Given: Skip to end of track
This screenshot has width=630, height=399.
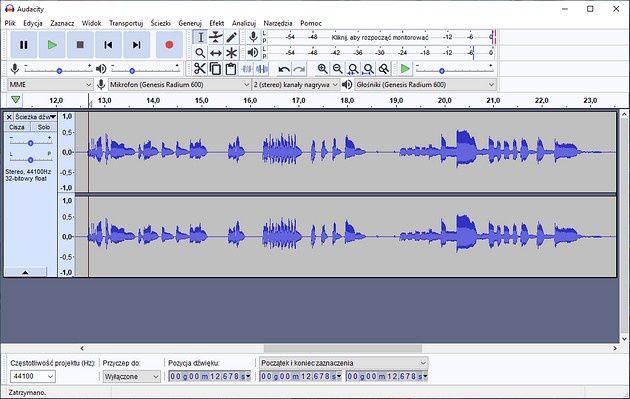Looking at the screenshot, I should tap(137, 45).
